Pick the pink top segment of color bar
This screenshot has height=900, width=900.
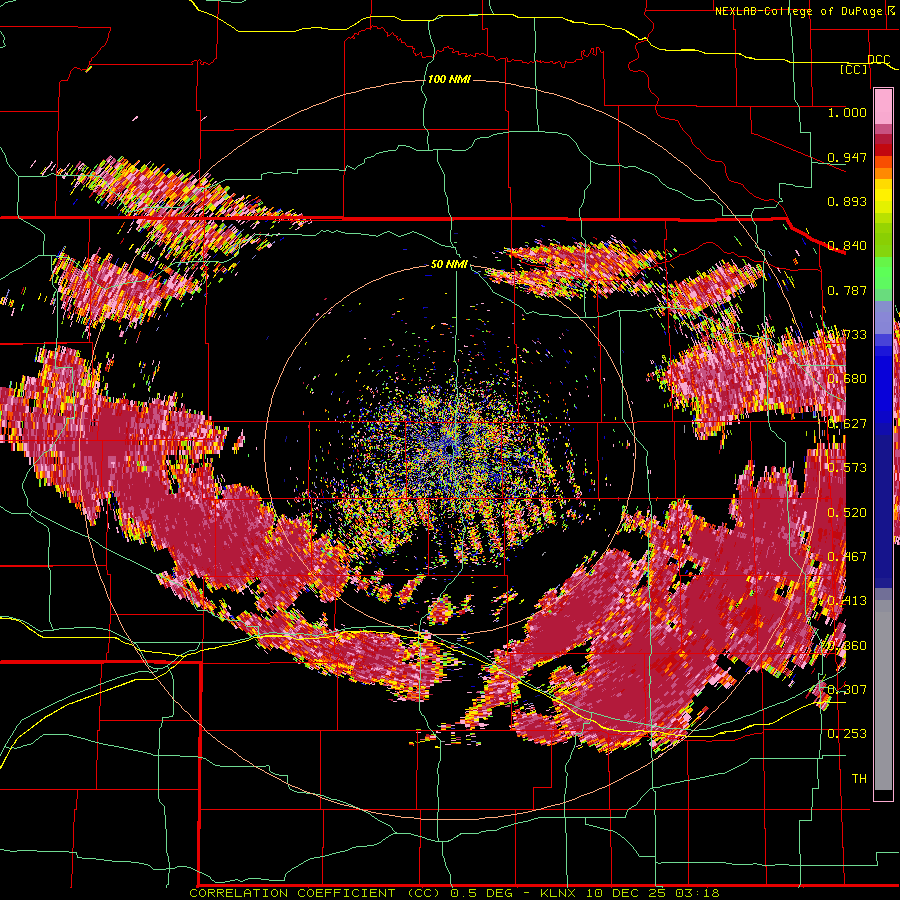point(883,106)
